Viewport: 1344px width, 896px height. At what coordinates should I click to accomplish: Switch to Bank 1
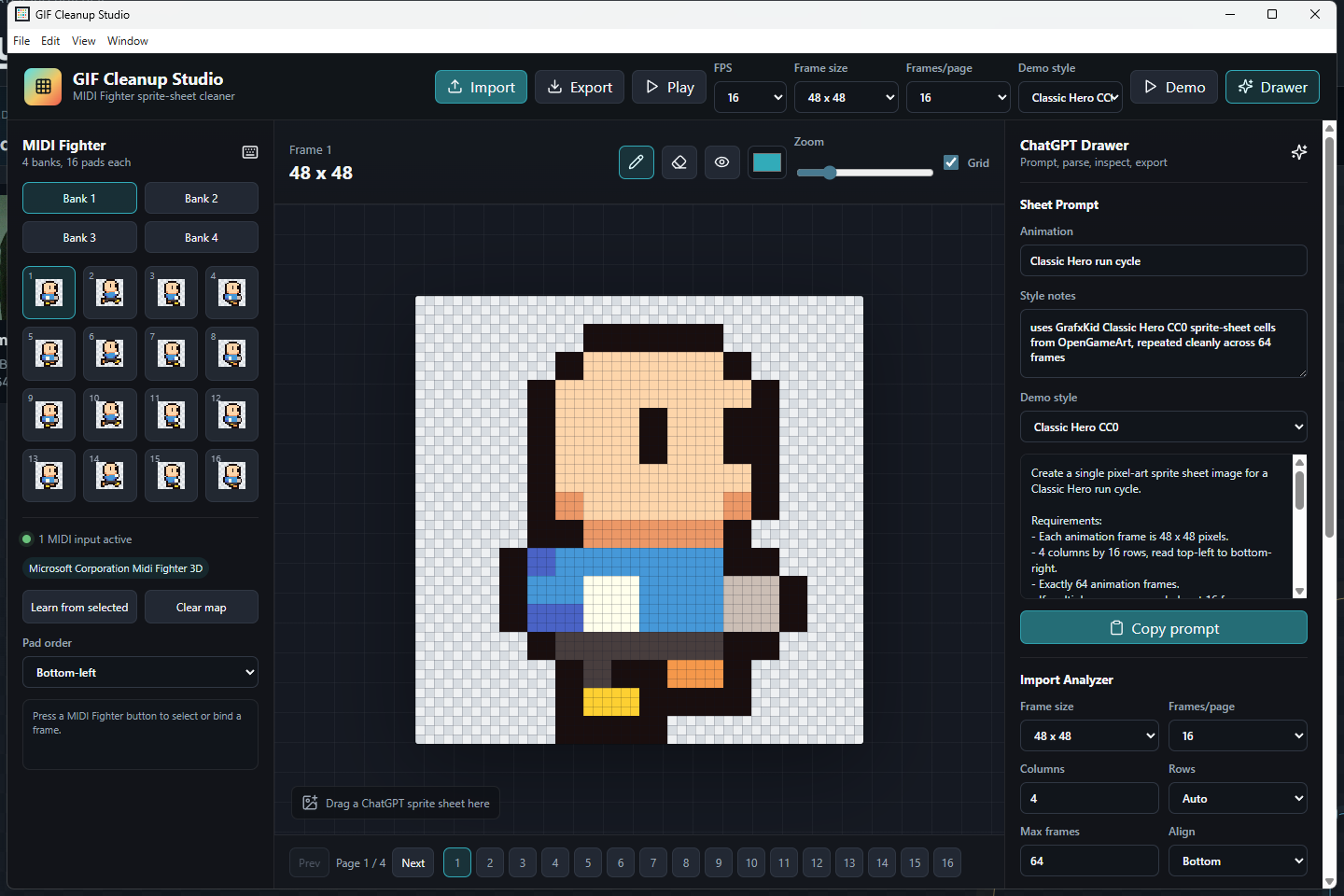[x=79, y=198]
